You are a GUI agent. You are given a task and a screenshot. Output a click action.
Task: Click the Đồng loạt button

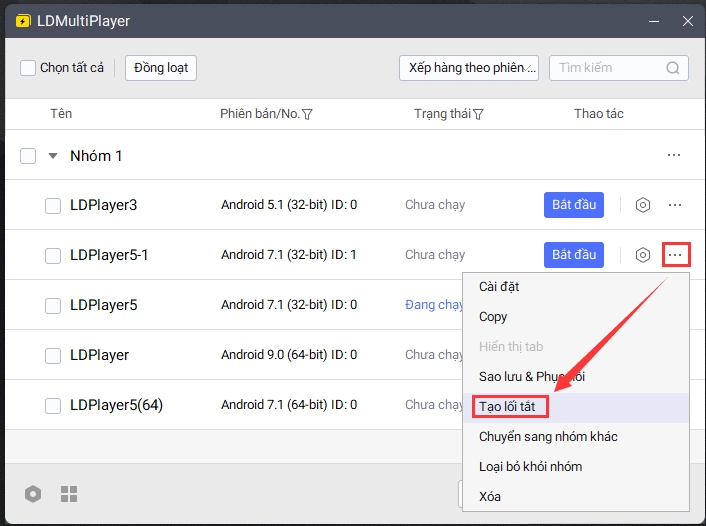(x=161, y=68)
